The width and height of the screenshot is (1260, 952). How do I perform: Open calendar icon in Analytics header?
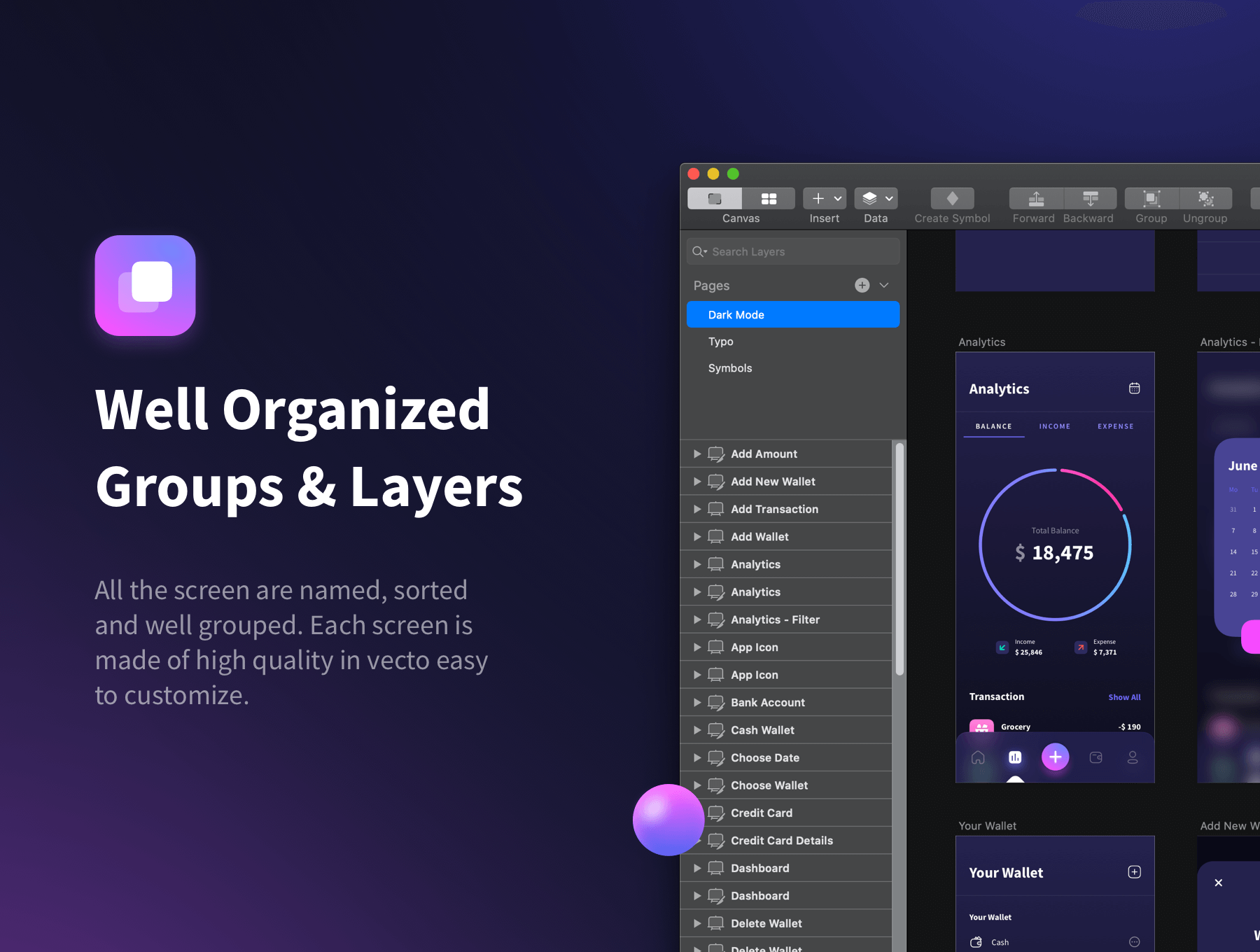pos(1134,388)
